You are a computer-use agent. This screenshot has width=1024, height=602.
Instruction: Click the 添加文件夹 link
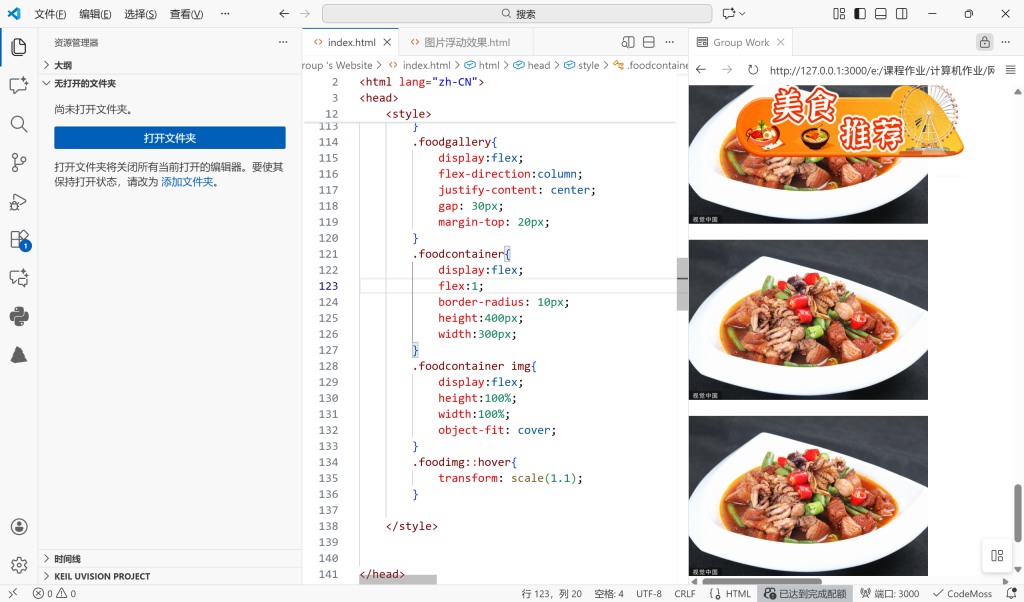(x=187, y=182)
